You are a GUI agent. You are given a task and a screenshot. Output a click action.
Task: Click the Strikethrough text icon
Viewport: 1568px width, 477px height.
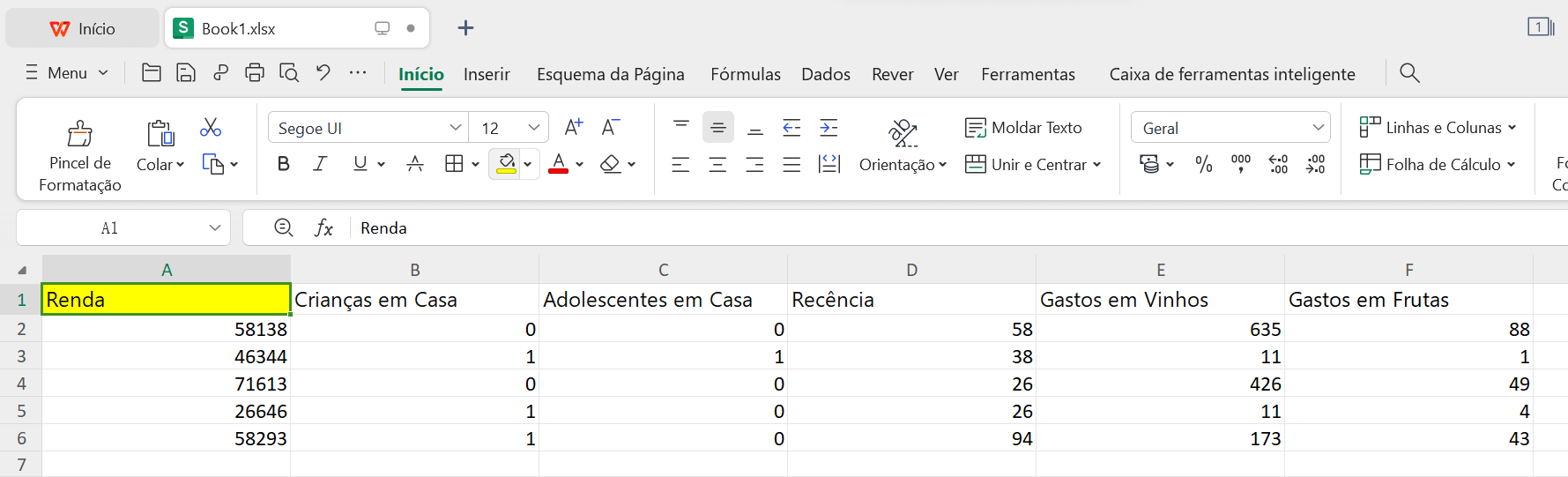415,164
